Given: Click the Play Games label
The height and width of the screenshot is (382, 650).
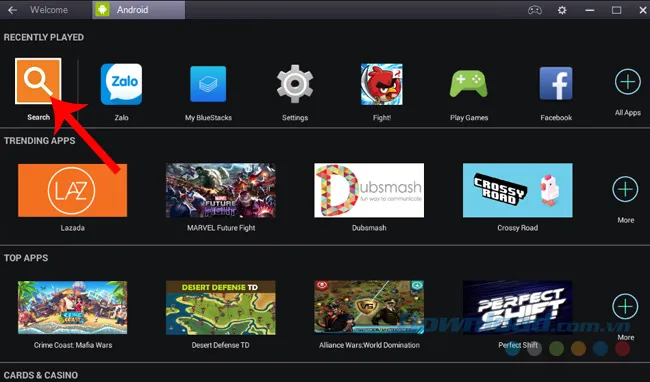Looking at the screenshot, I should tap(469, 118).
